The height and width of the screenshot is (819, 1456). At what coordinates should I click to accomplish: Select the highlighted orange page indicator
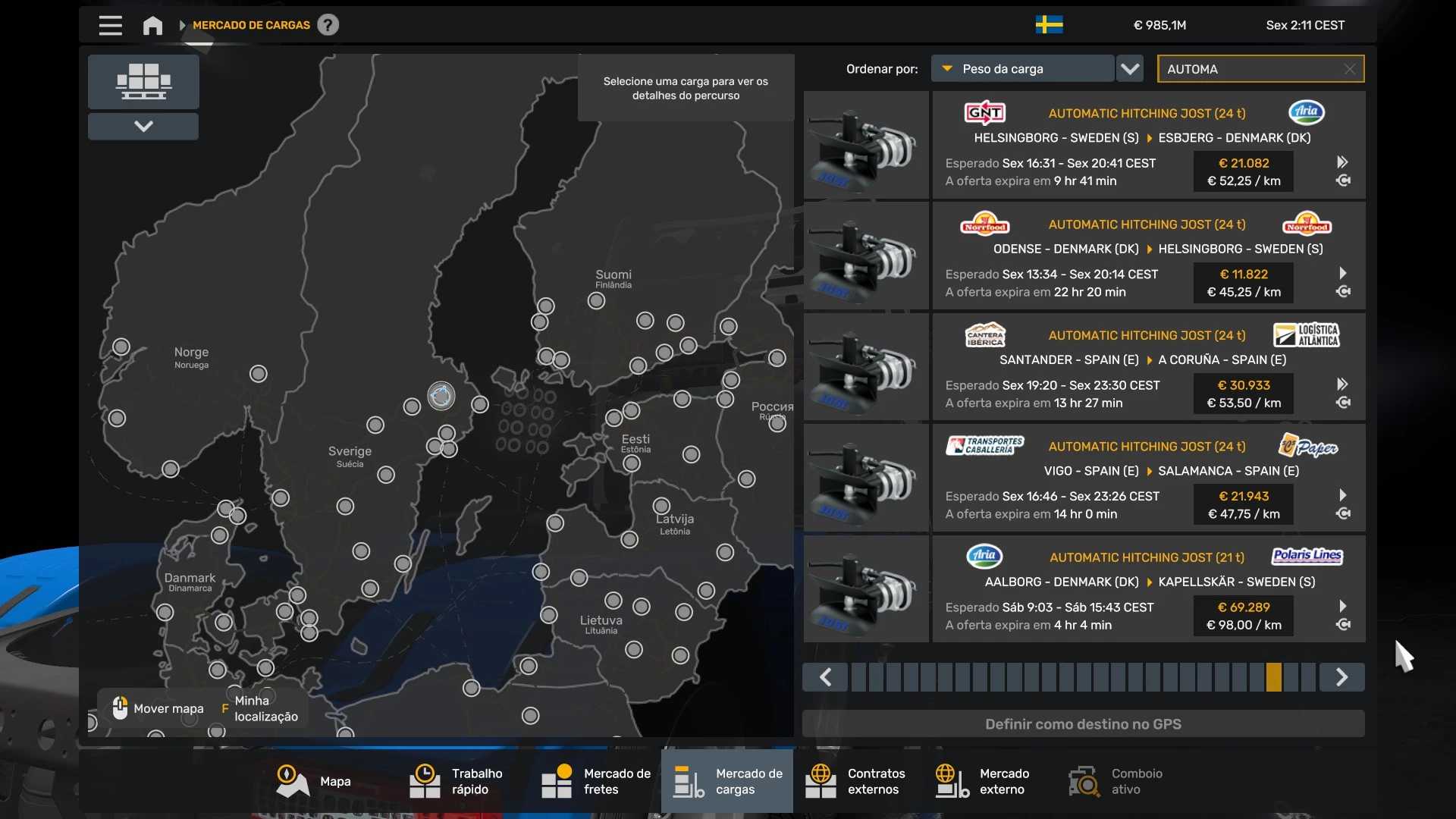pos(1273,676)
